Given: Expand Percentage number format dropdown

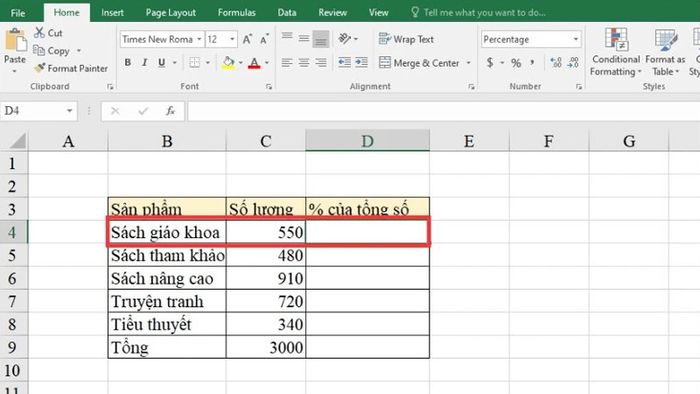Looking at the screenshot, I should pos(575,39).
